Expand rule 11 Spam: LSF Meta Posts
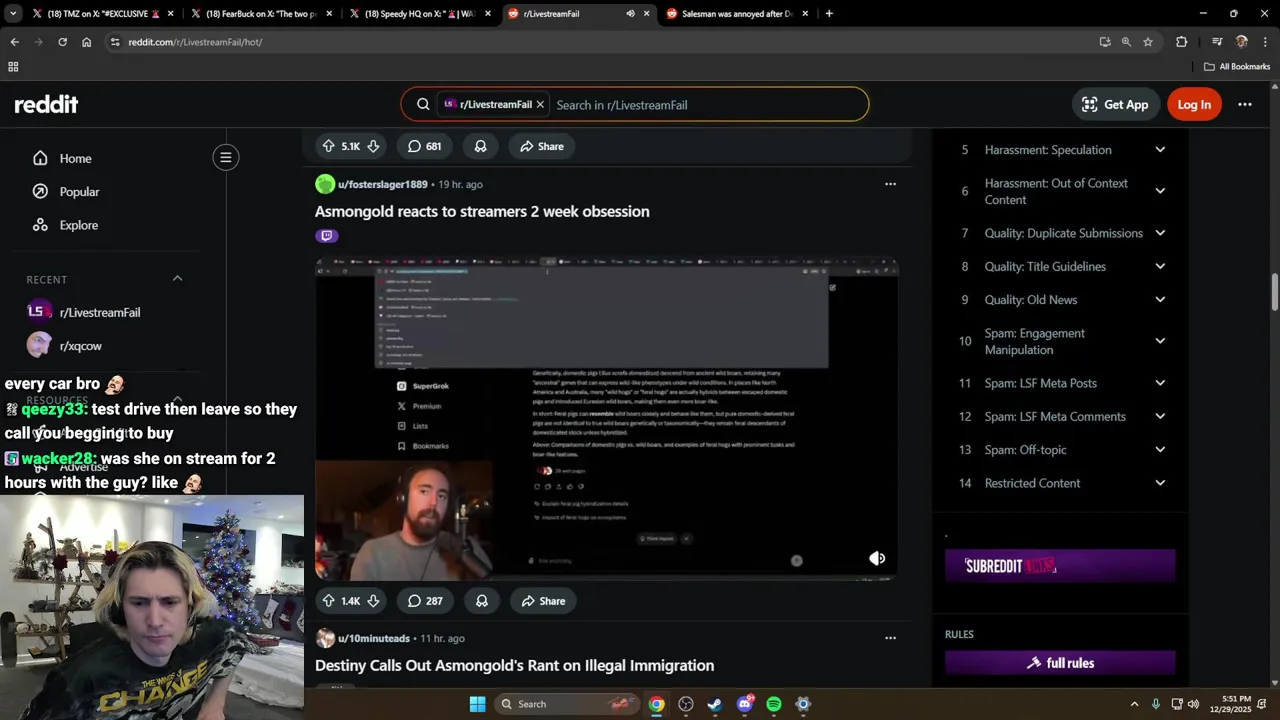The height and width of the screenshot is (720, 1280). click(x=1160, y=383)
